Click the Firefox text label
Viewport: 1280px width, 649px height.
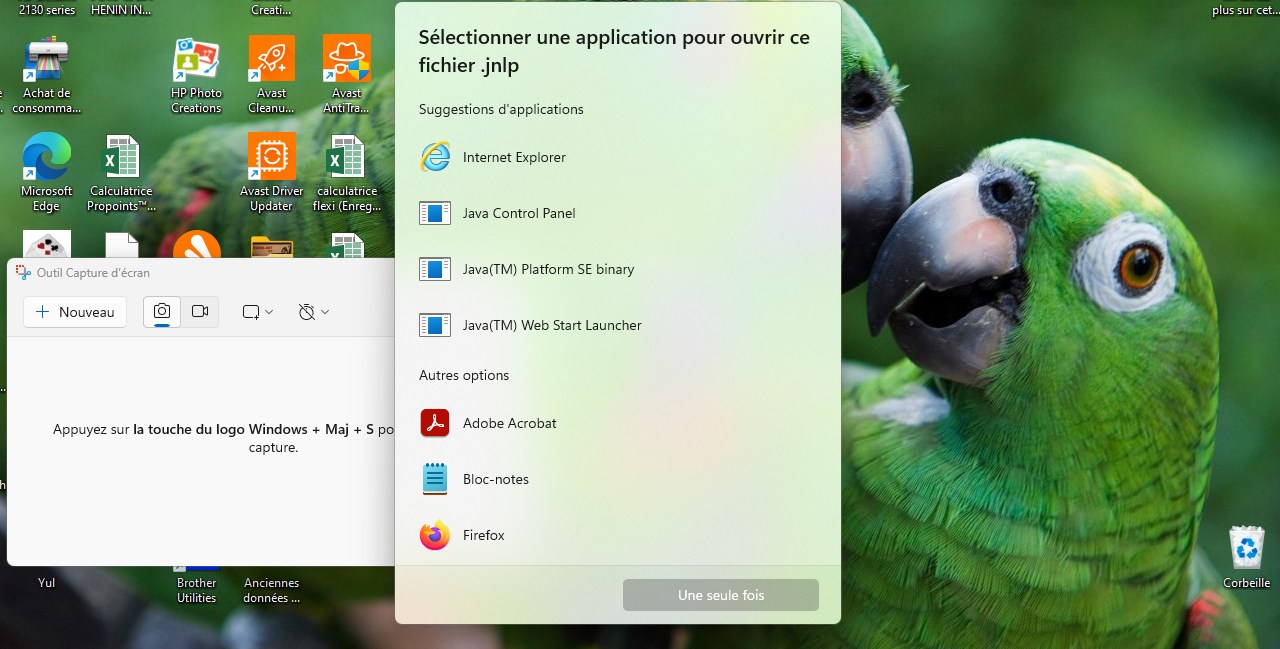click(484, 535)
